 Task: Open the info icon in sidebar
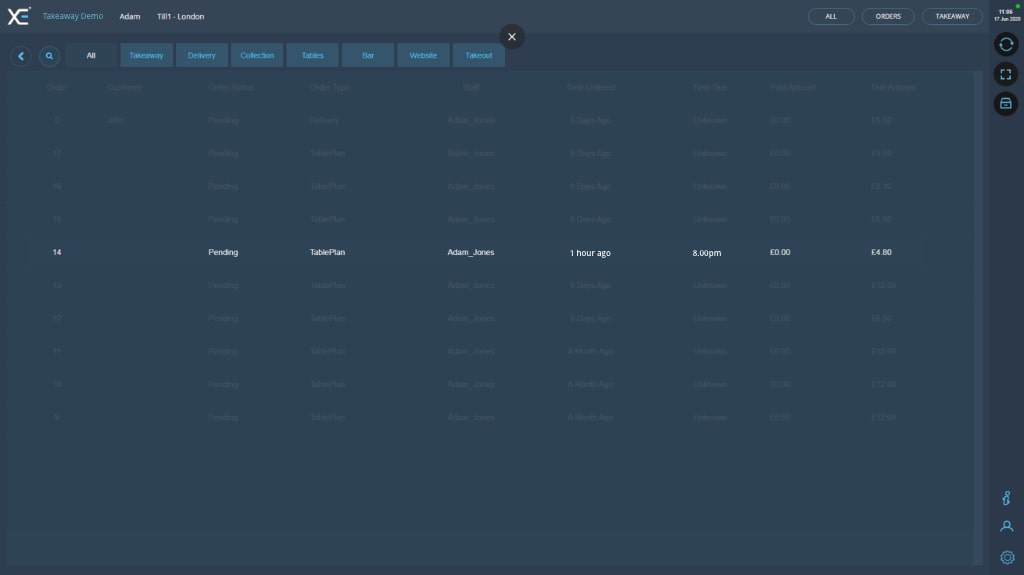1006,498
